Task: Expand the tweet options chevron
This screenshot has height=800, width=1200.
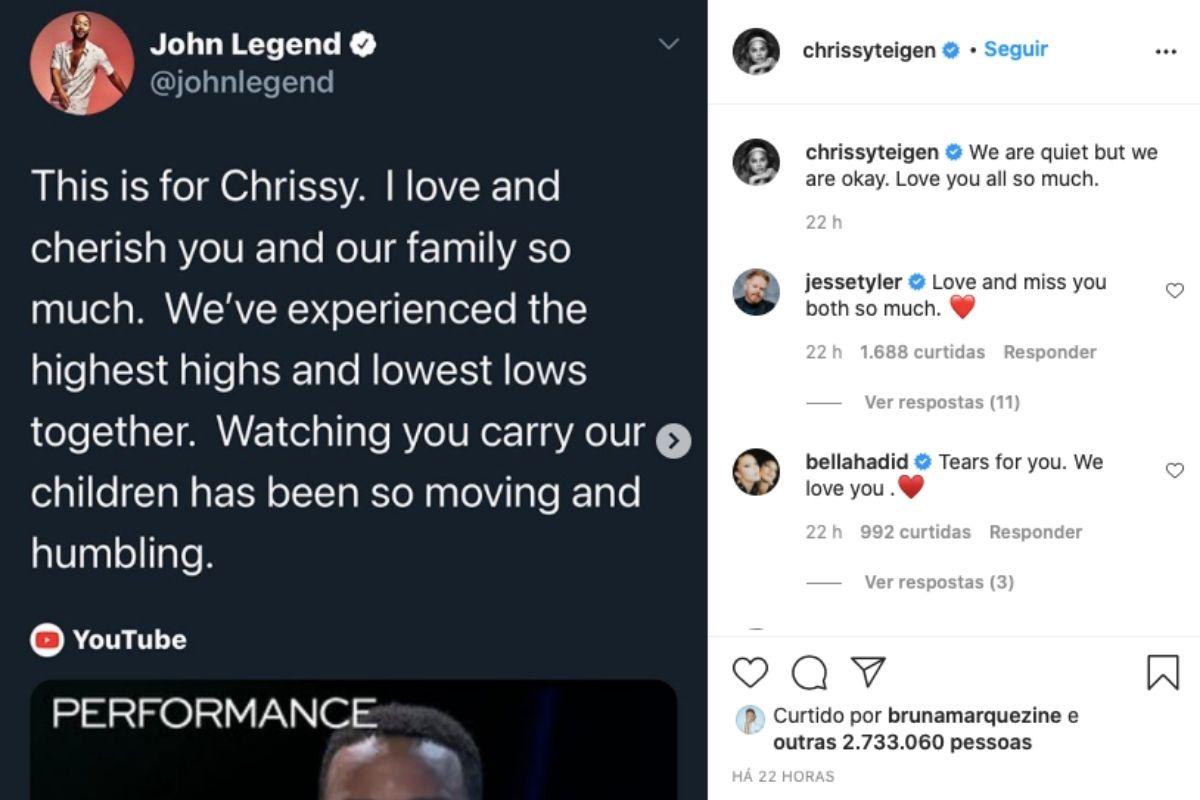Action: [x=669, y=44]
